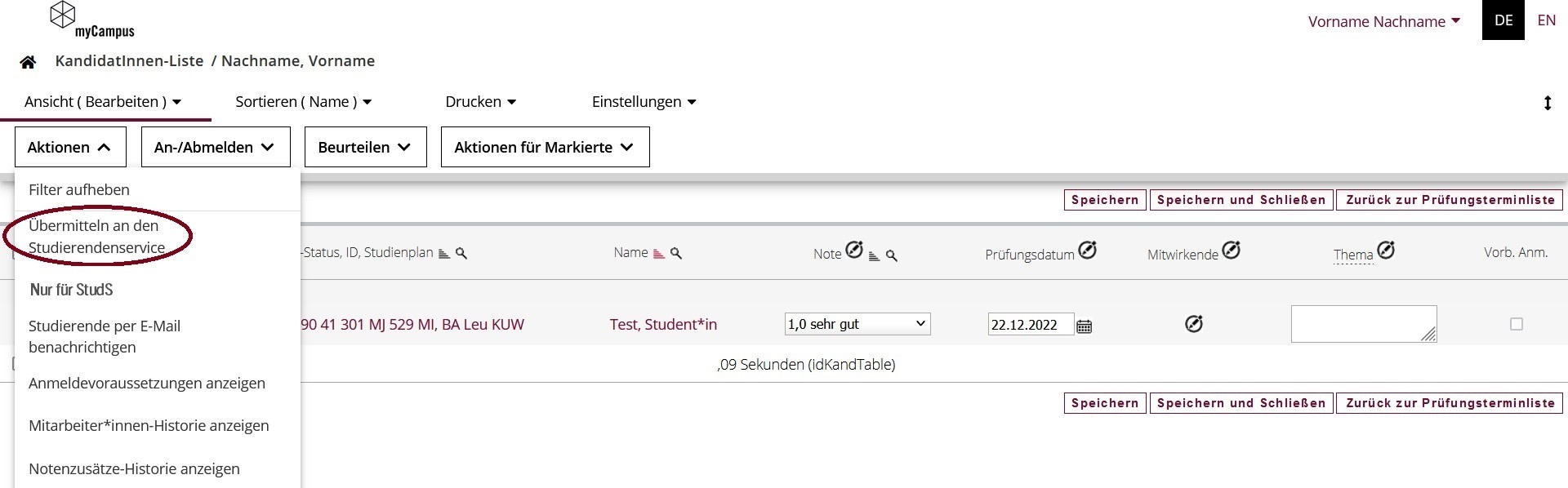Click the lower Speichern und Schließen button
The height and width of the screenshot is (488, 1568).
(1241, 403)
